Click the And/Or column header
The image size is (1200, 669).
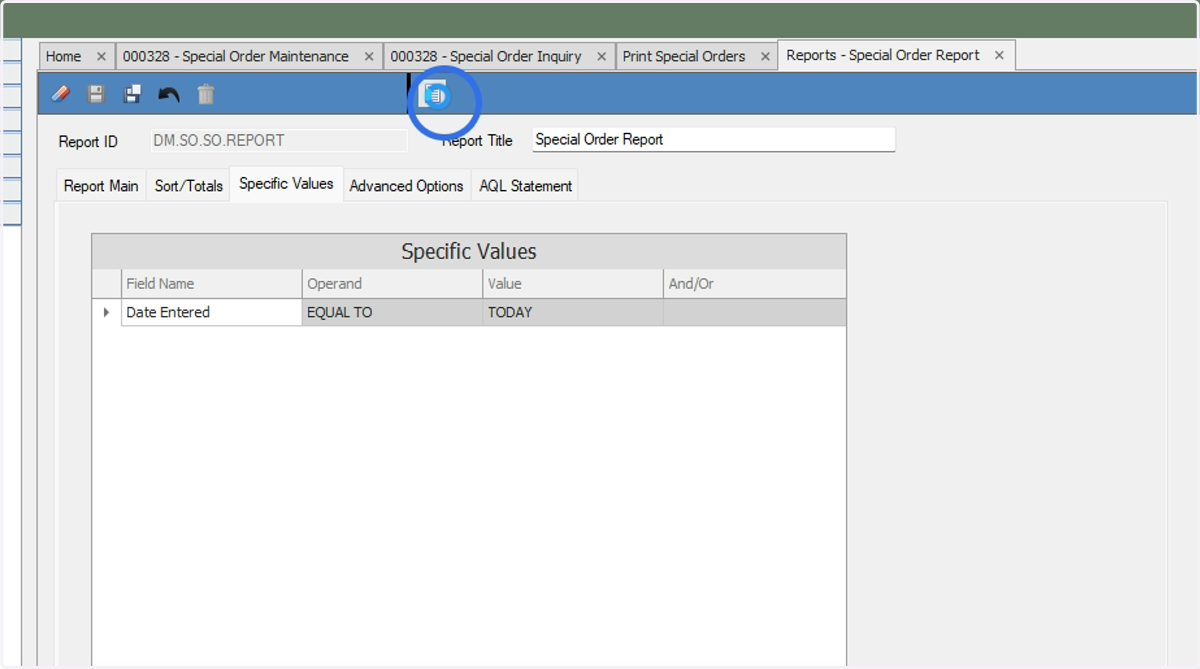coord(755,284)
